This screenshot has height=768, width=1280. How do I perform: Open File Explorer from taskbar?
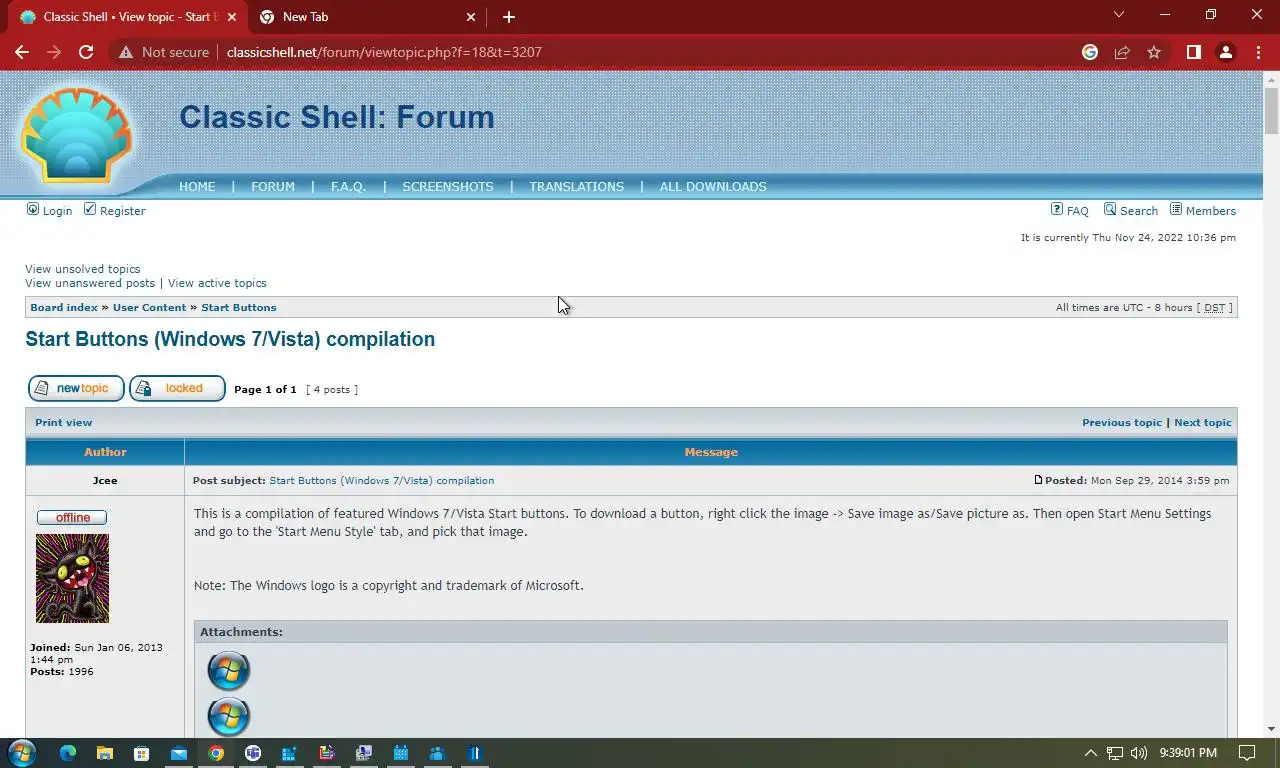(x=105, y=753)
